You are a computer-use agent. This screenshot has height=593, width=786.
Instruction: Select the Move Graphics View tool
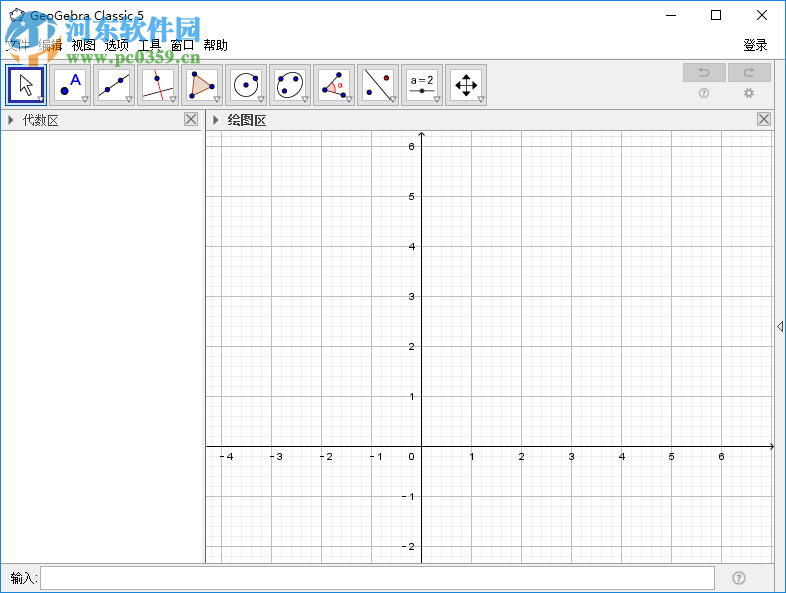click(x=466, y=85)
